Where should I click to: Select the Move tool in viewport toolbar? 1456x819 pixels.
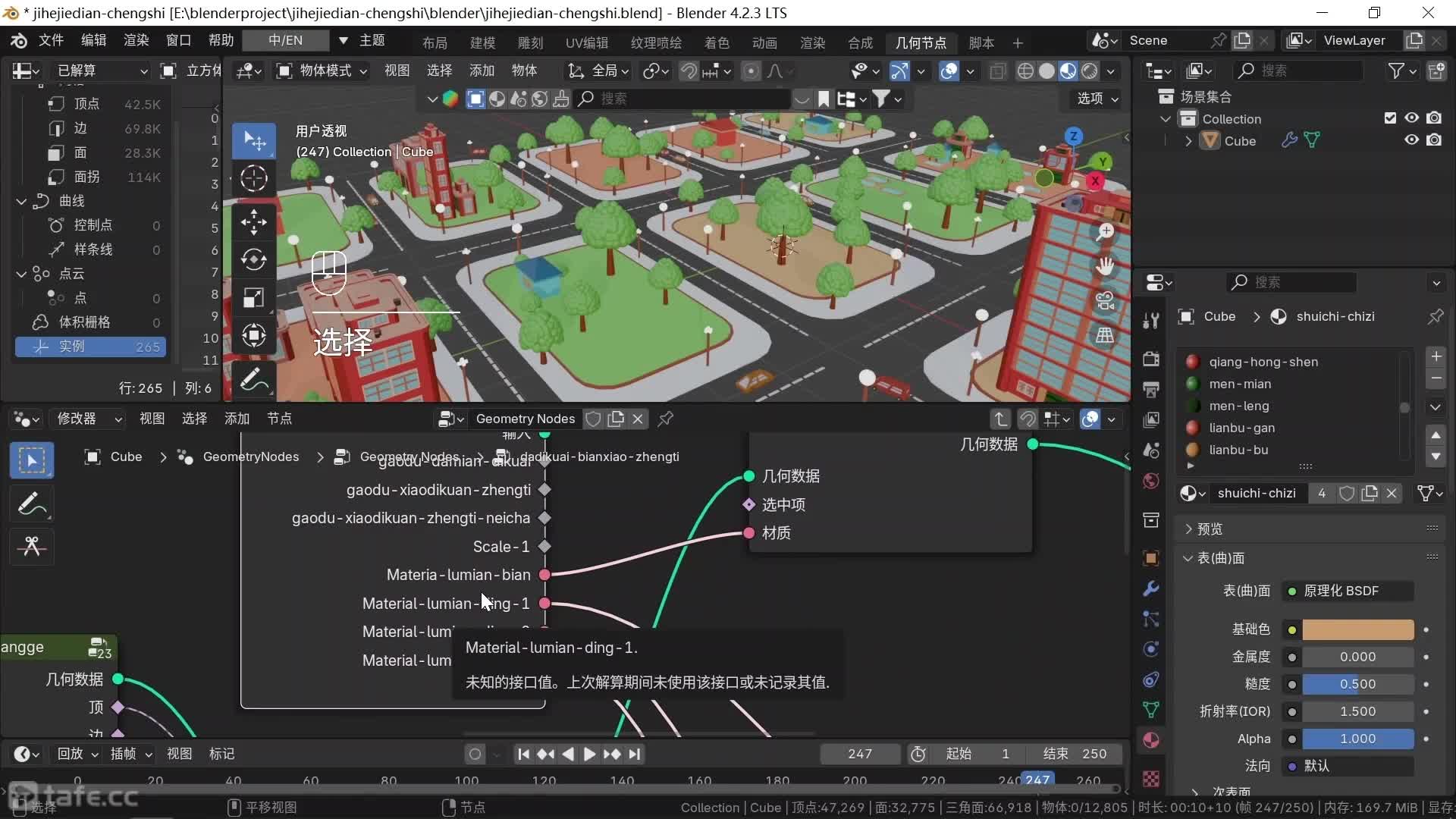(253, 222)
